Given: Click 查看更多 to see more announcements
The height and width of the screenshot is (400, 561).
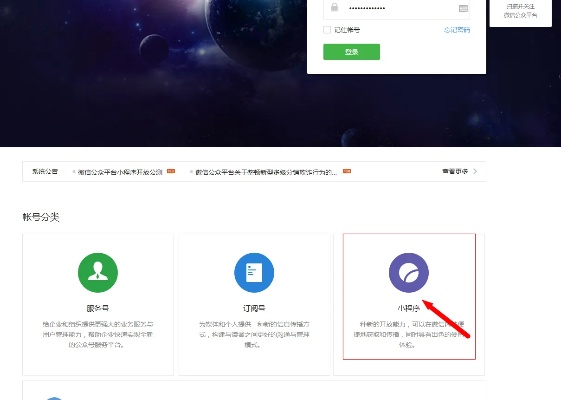Looking at the screenshot, I should [x=455, y=171].
